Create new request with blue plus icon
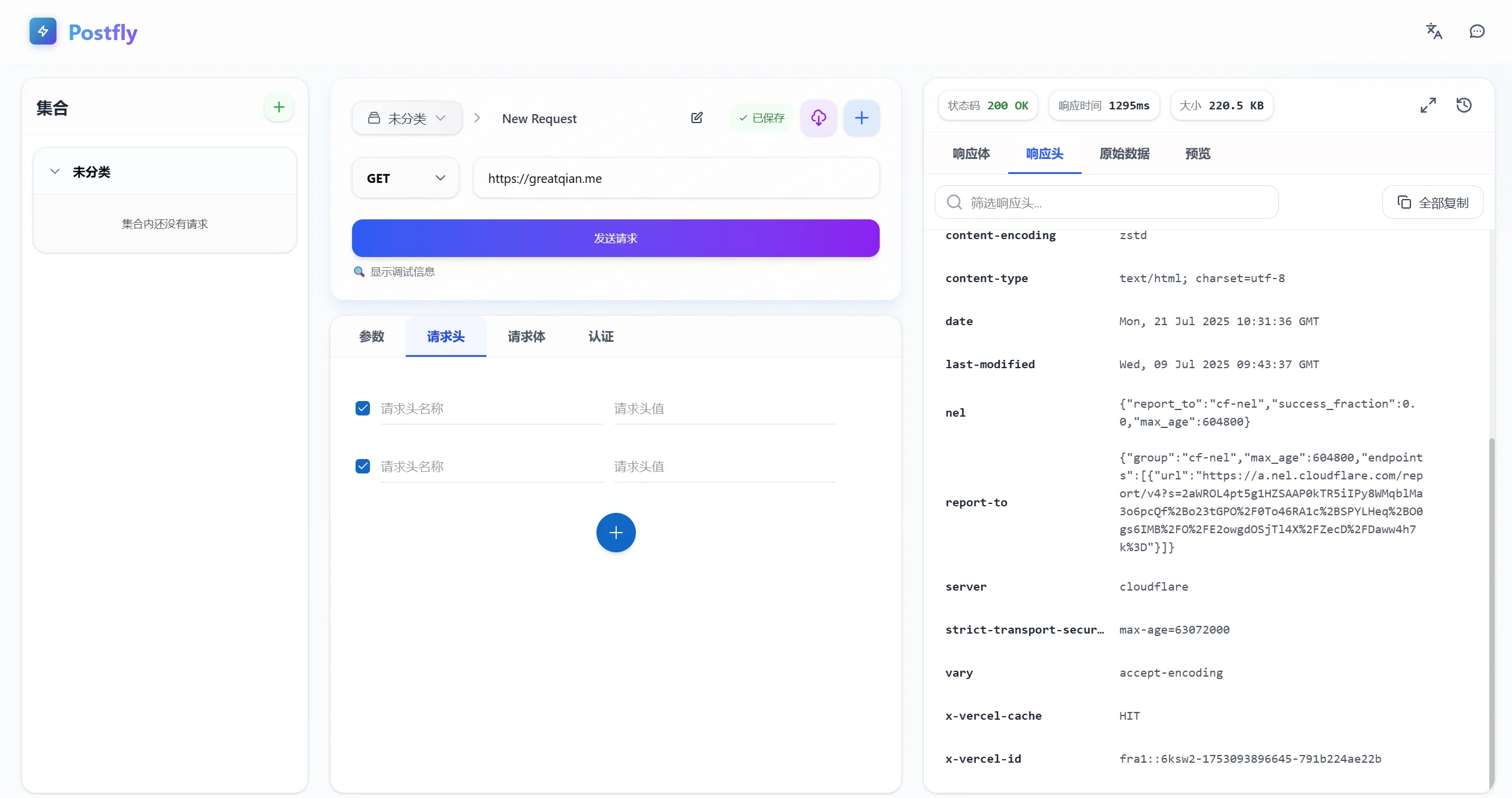Image resolution: width=1512 pixels, height=798 pixels. click(861, 118)
